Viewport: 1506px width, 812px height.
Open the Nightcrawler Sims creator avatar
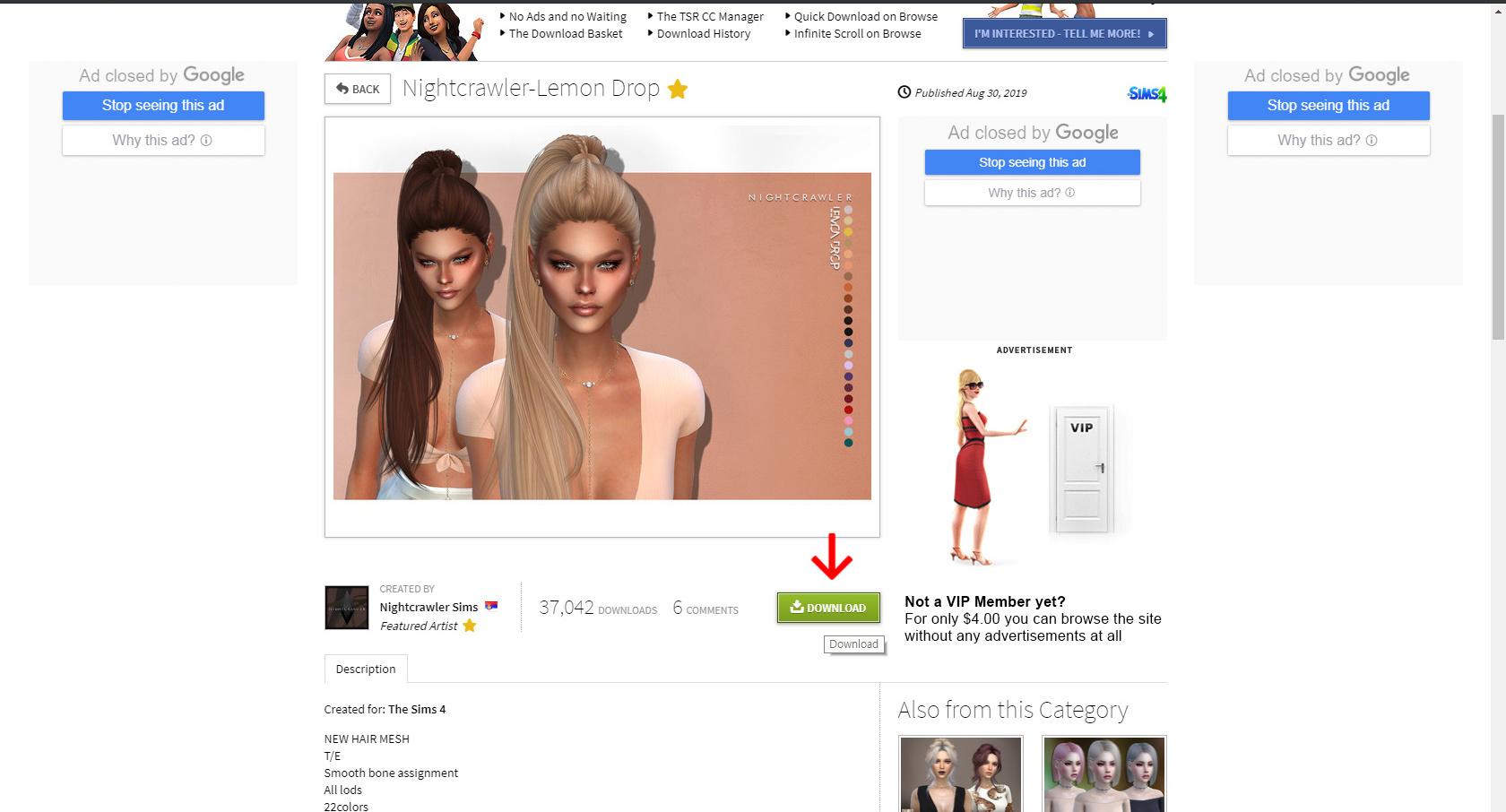pos(347,608)
